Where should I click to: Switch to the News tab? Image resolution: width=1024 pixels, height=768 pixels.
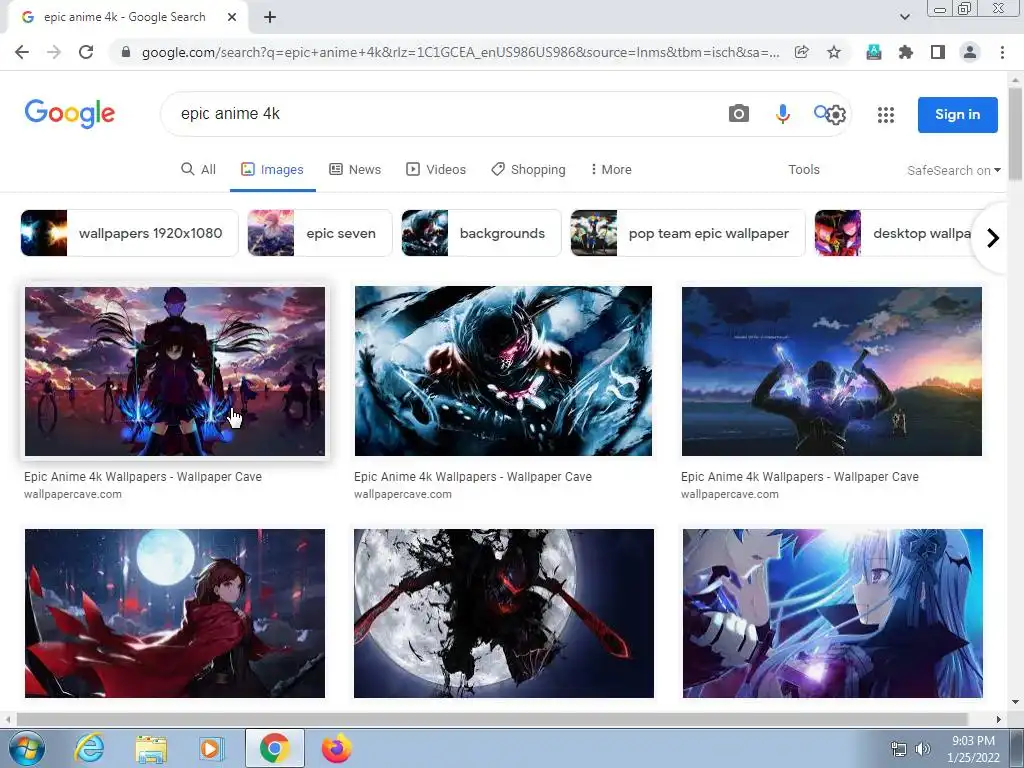click(x=355, y=169)
